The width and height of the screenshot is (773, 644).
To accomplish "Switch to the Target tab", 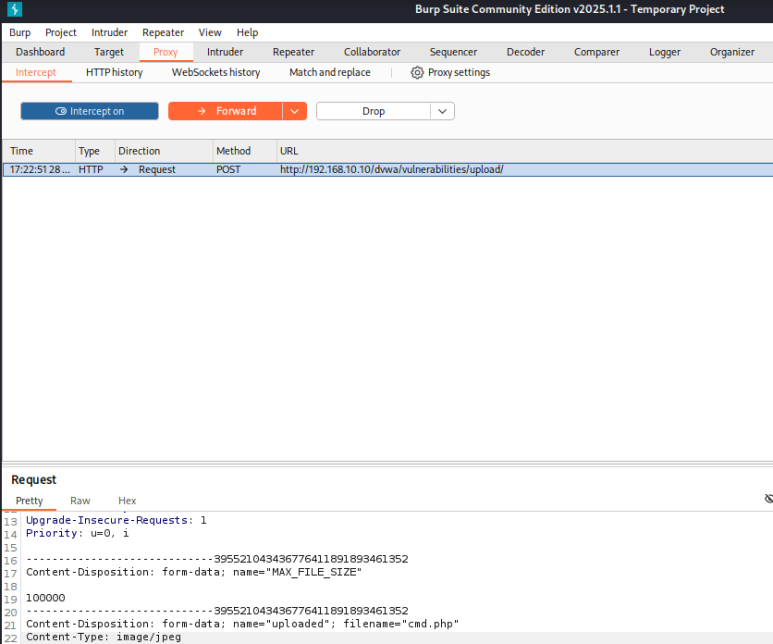I will pyautogui.click(x=108, y=52).
